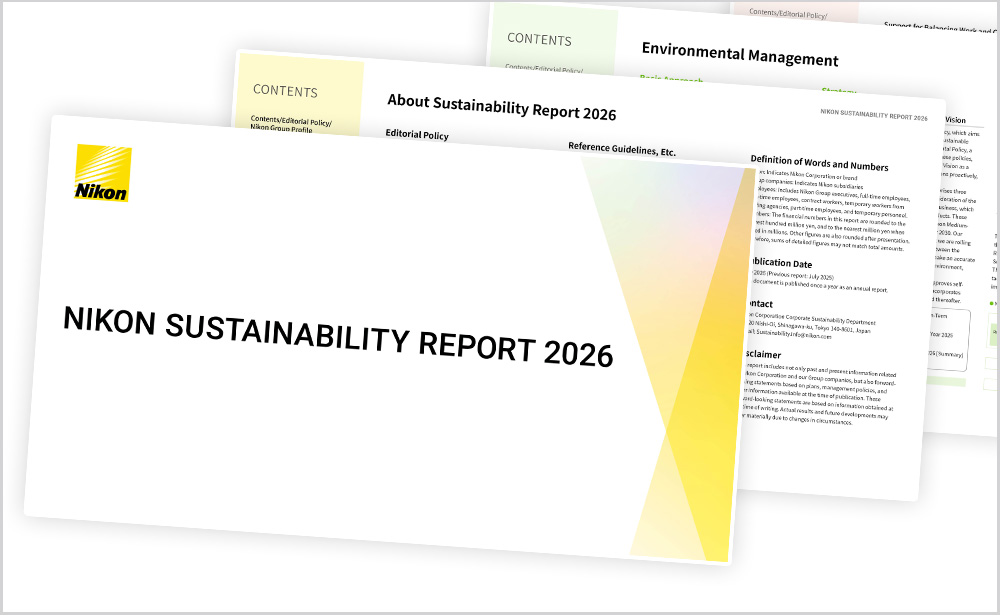The image size is (1000, 616).
Task: Click the Definition of Words and Numbers heading
Action: coord(820,163)
